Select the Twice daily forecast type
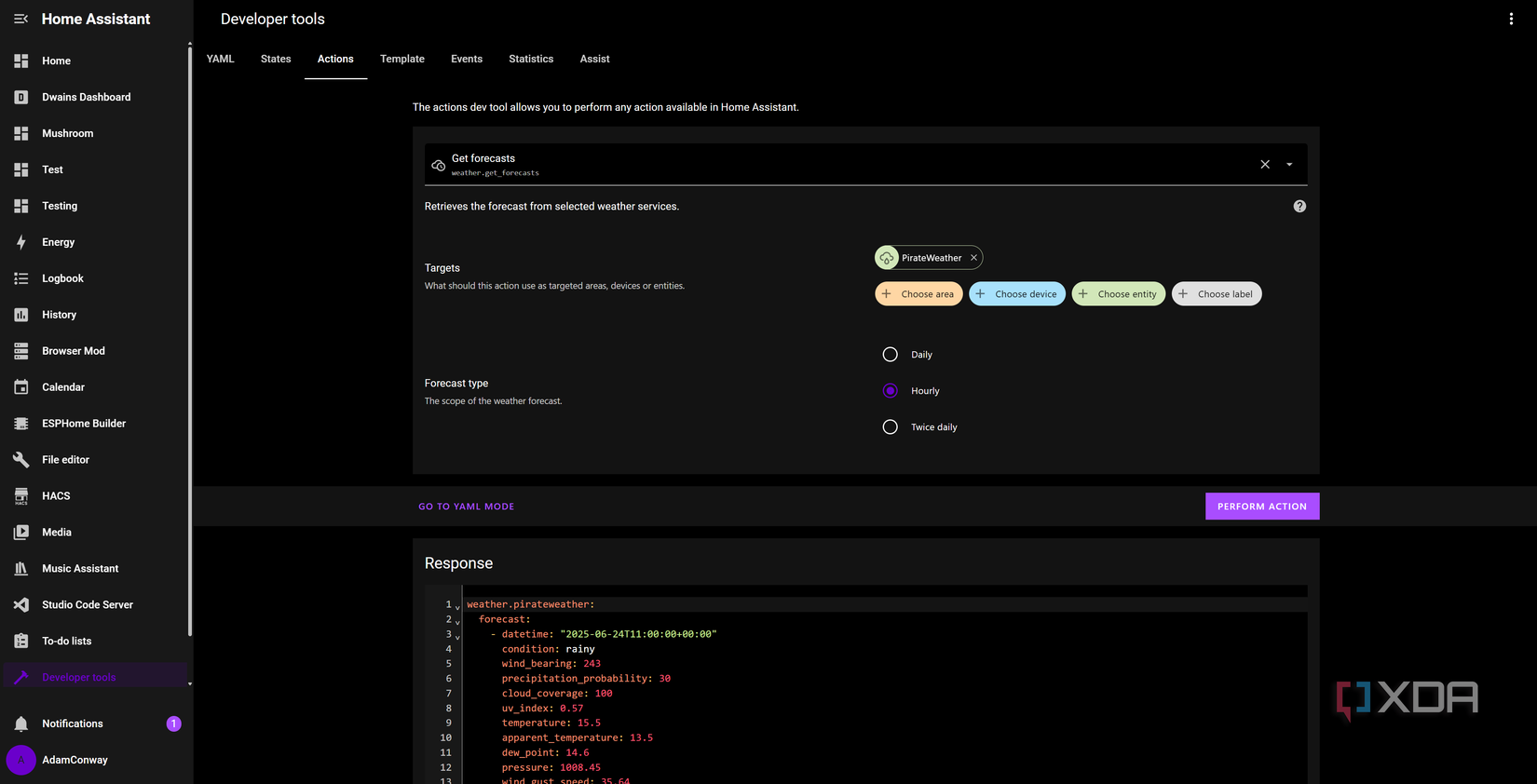Image resolution: width=1537 pixels, height=784 pixels. pyautogui.click(x=891, y=427)
